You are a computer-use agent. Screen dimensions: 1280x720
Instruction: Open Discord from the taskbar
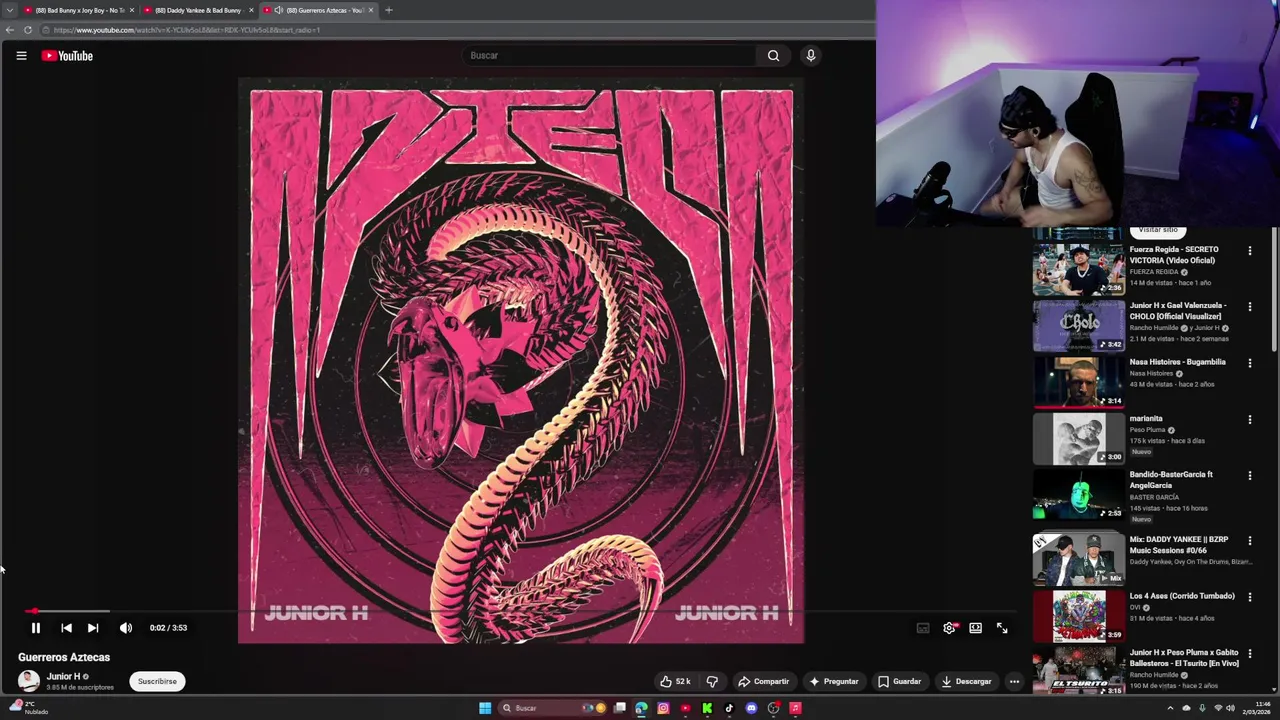pyautogui.click(x=751, y=708)
